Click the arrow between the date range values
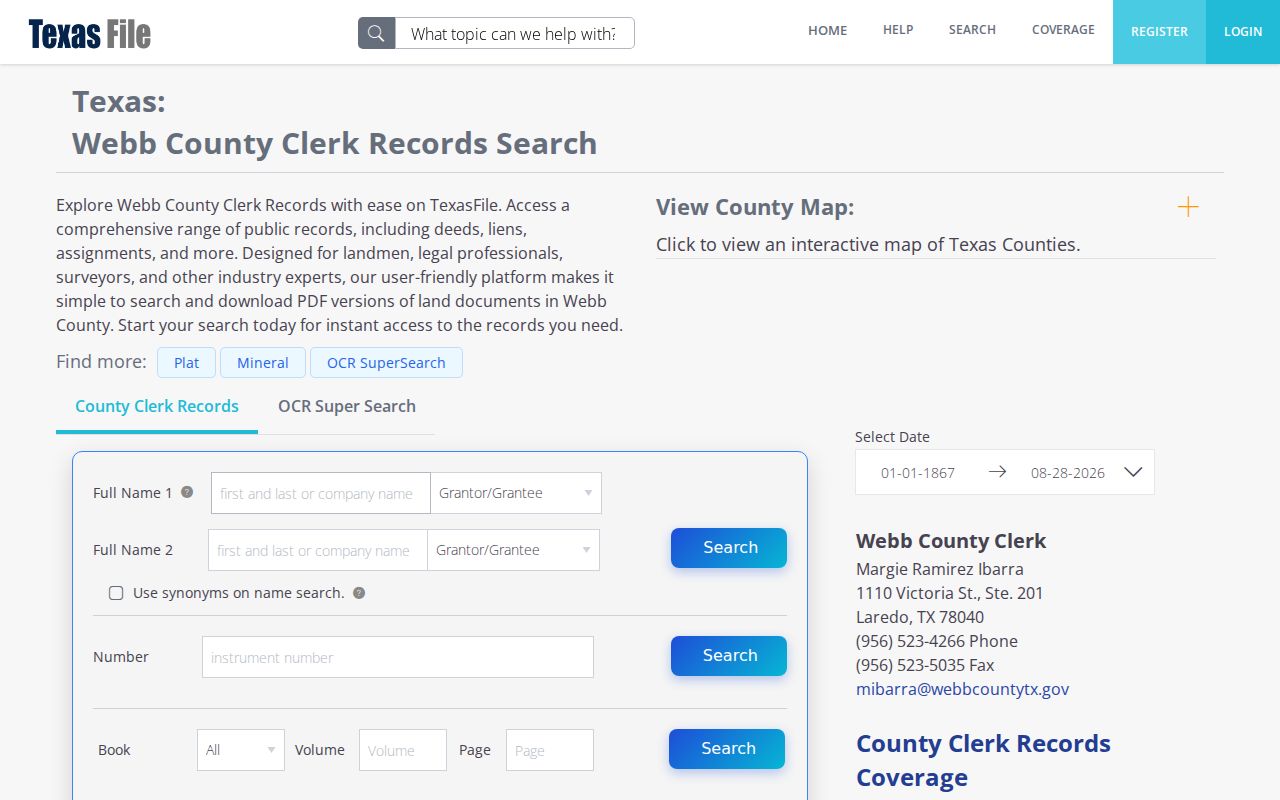The width and height of the screenshot is (1280, 800). (997, 472)
